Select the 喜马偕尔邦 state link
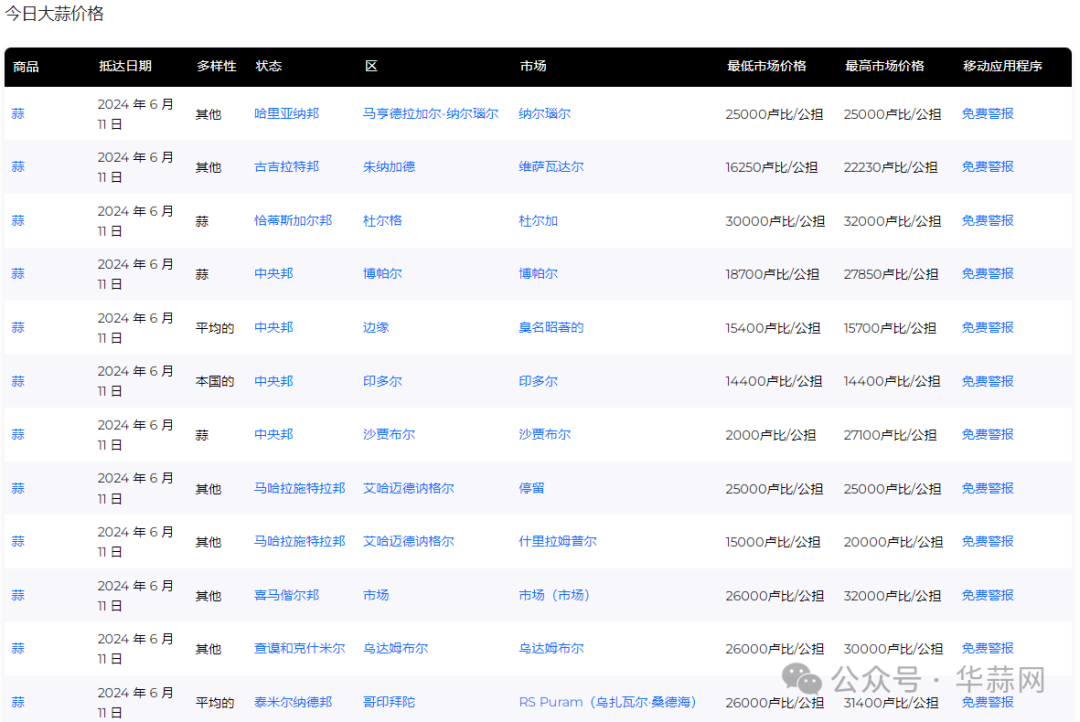This screenshot has width=1080, height=722. tap(286, 595)
